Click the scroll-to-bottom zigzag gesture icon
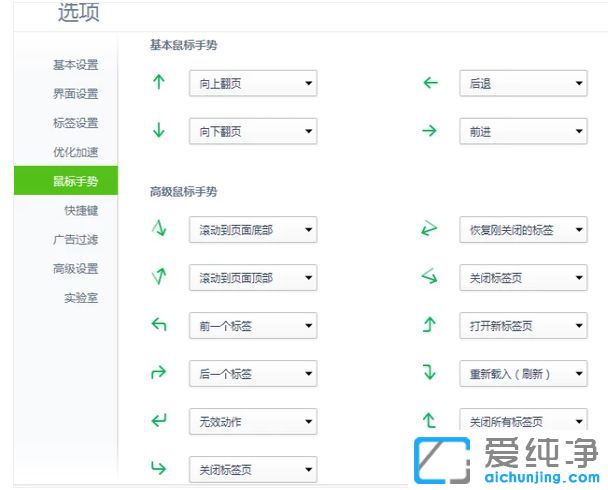 pos(158,230)
